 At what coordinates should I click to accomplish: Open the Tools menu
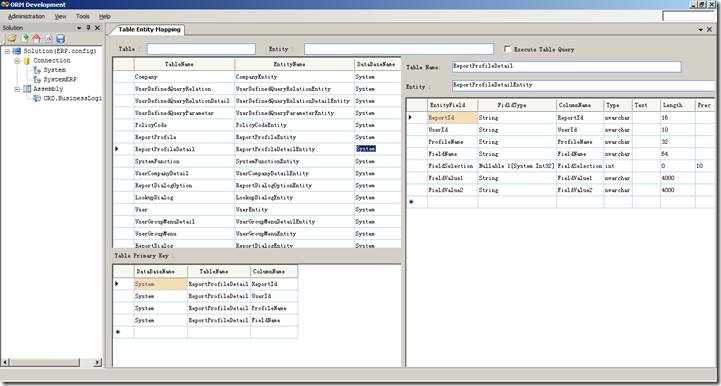83,16
